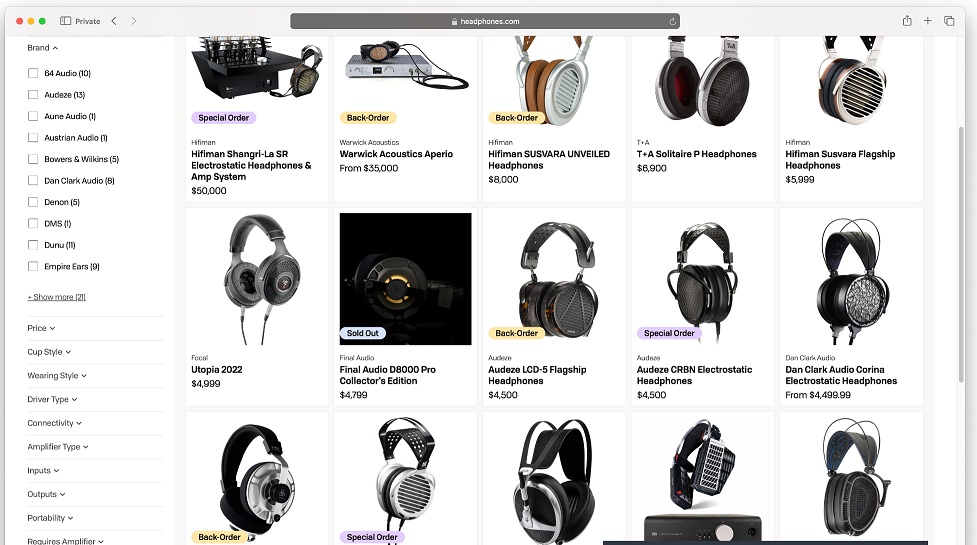Expand the Price filter section
The image size is (977, 545).
tap(41, 328)
